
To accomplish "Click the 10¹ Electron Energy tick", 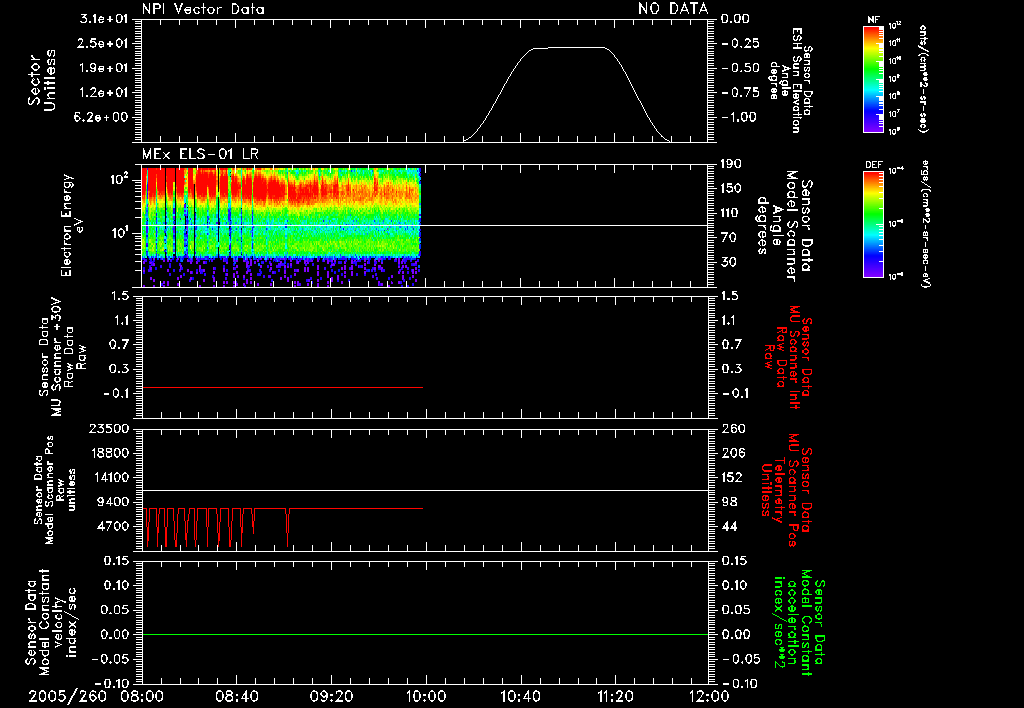I will (x=120, y=233).
